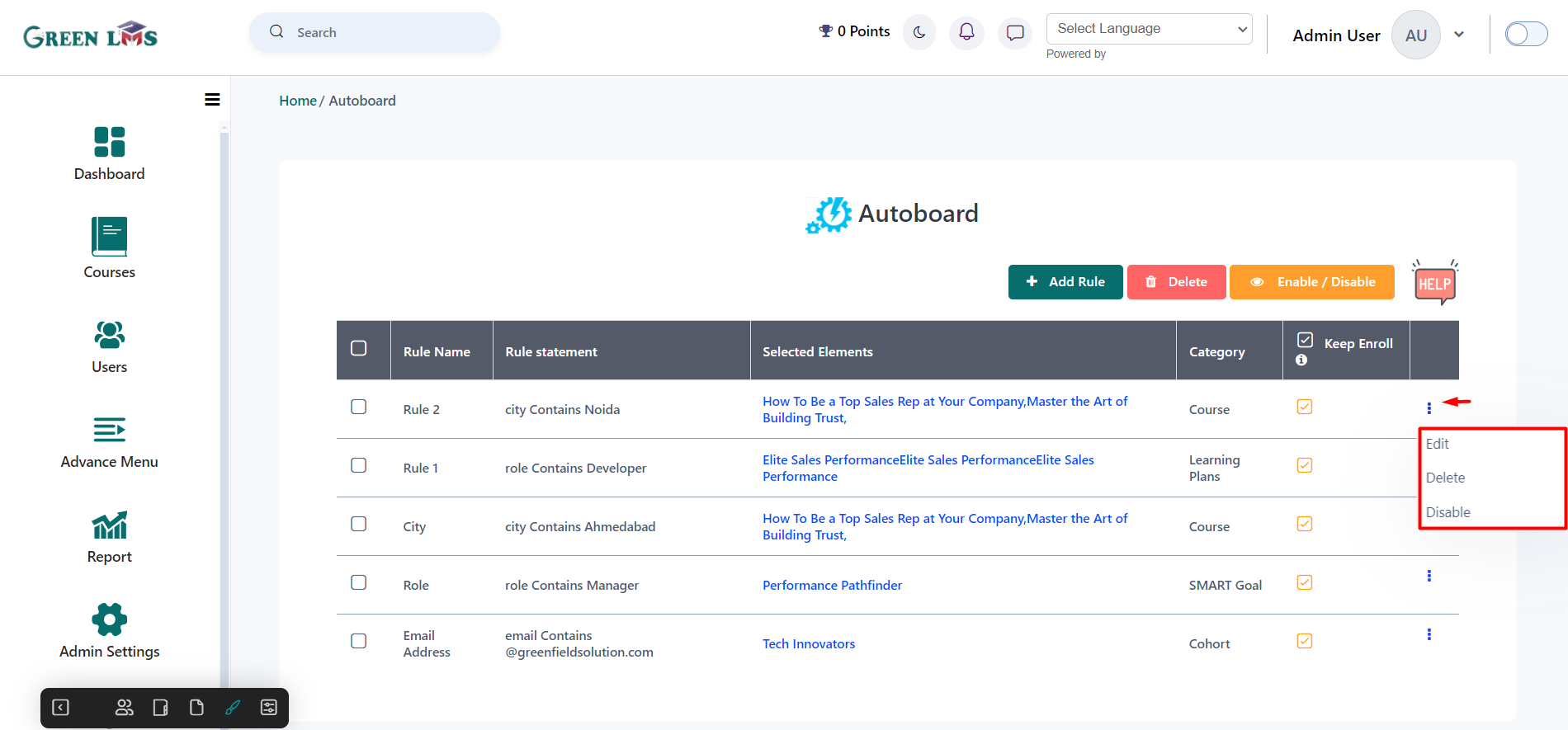The width and height of the screenshot is (1568, 730).
Task: Click the users icon in bottom toolbar
Action: 124,708
